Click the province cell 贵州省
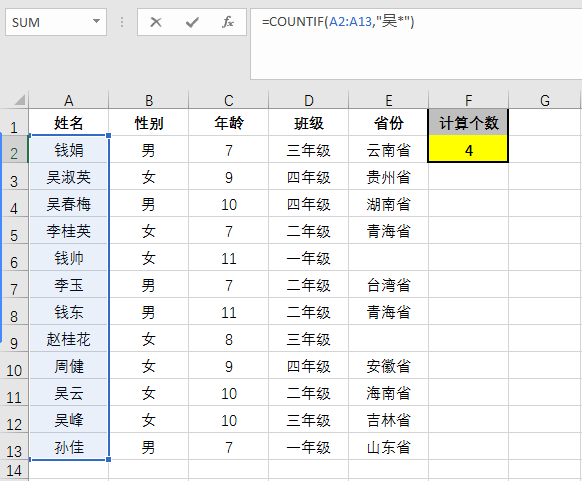 point(388,177)
